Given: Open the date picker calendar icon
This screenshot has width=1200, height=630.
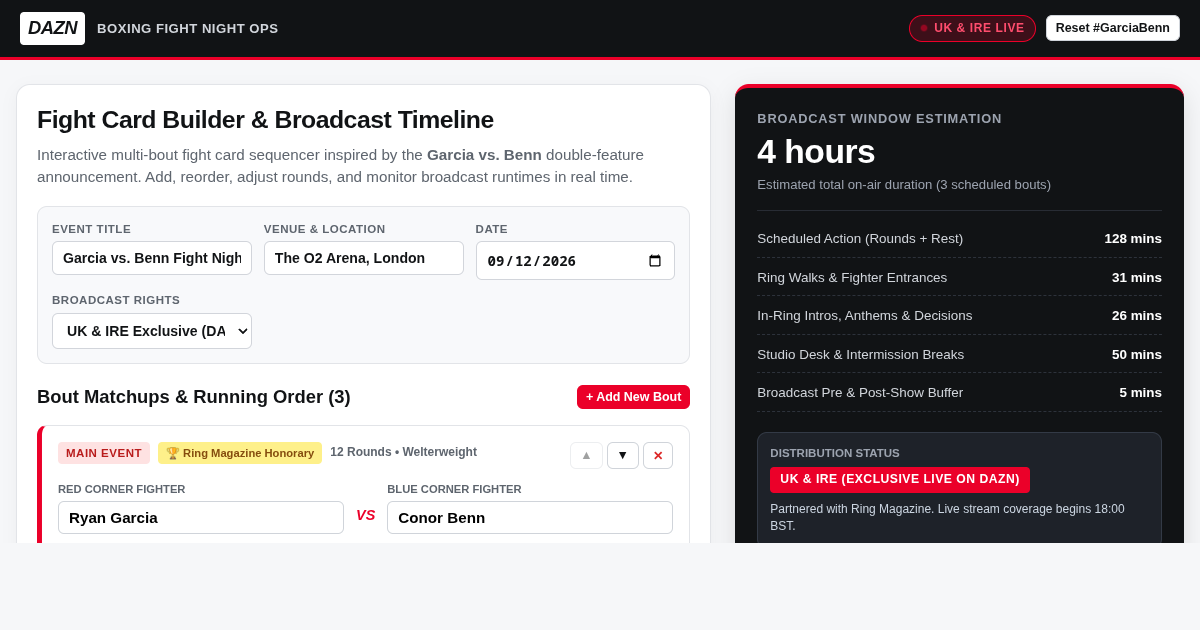Looking at the screenshot, I should pyautogui.click(x=655, y=261).
